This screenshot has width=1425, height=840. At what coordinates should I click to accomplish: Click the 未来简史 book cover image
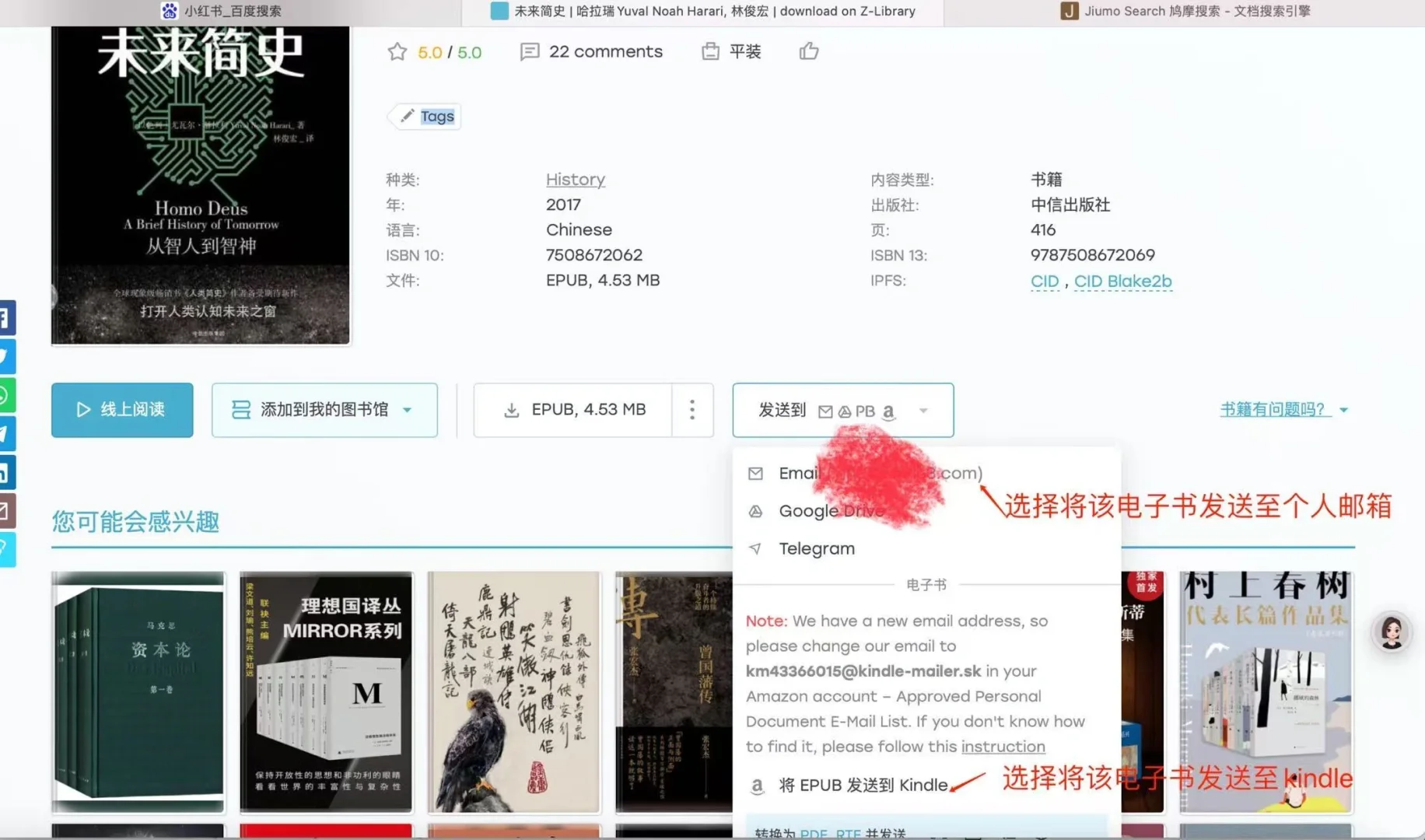coord(201,185)
